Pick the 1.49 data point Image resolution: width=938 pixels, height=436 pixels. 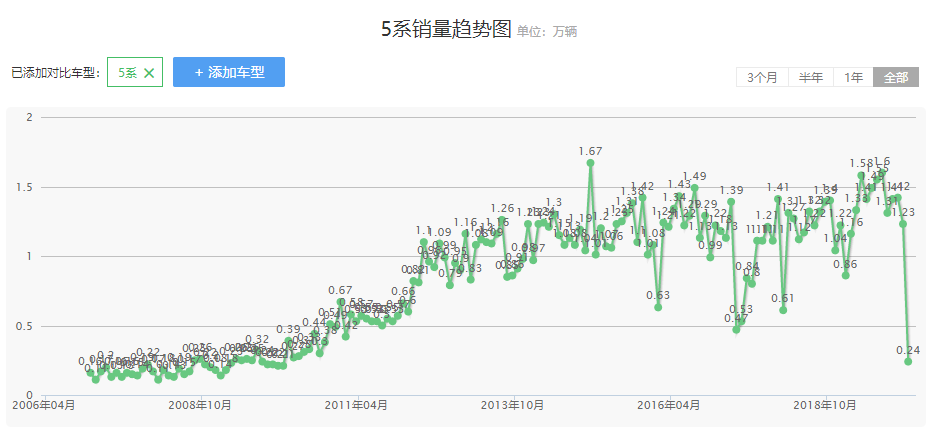(694, 188)
